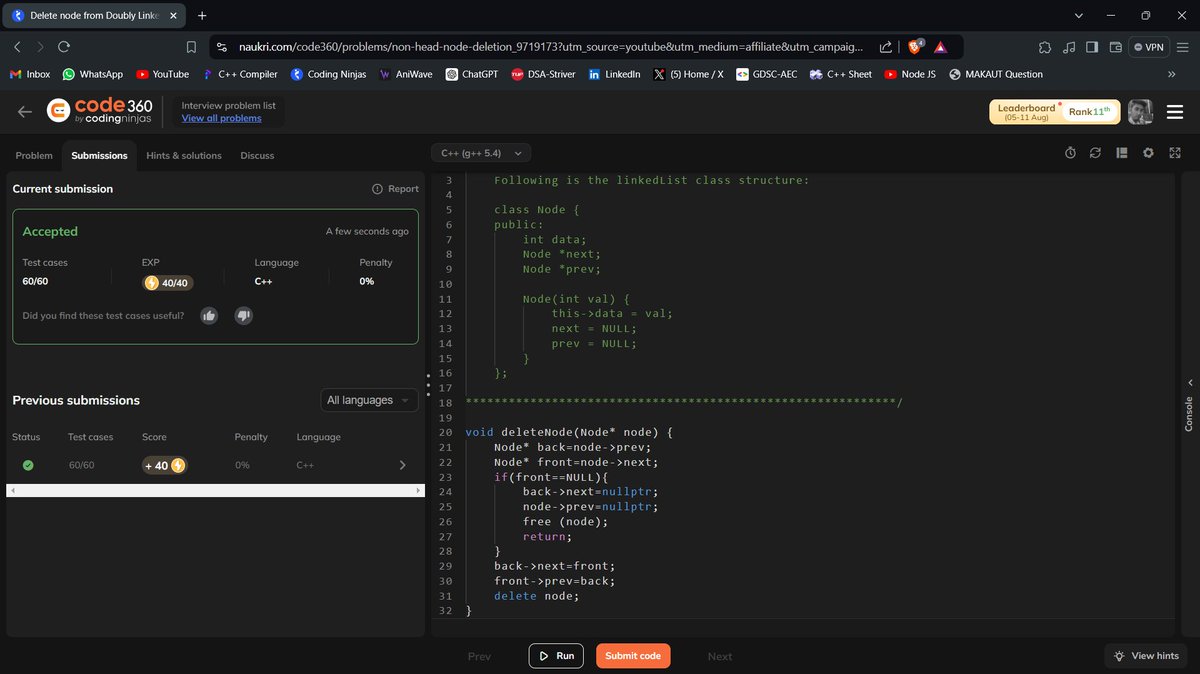Open the Brave browser main menu
This screenshot has height=674, width=1200.
click(x=1183, y=47)
